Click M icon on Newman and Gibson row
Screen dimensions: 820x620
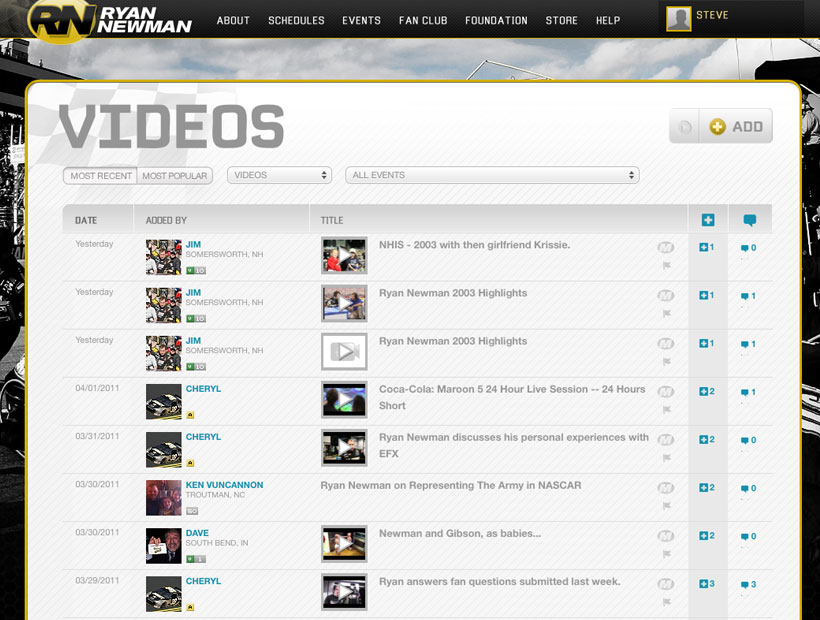click(665, 536)
